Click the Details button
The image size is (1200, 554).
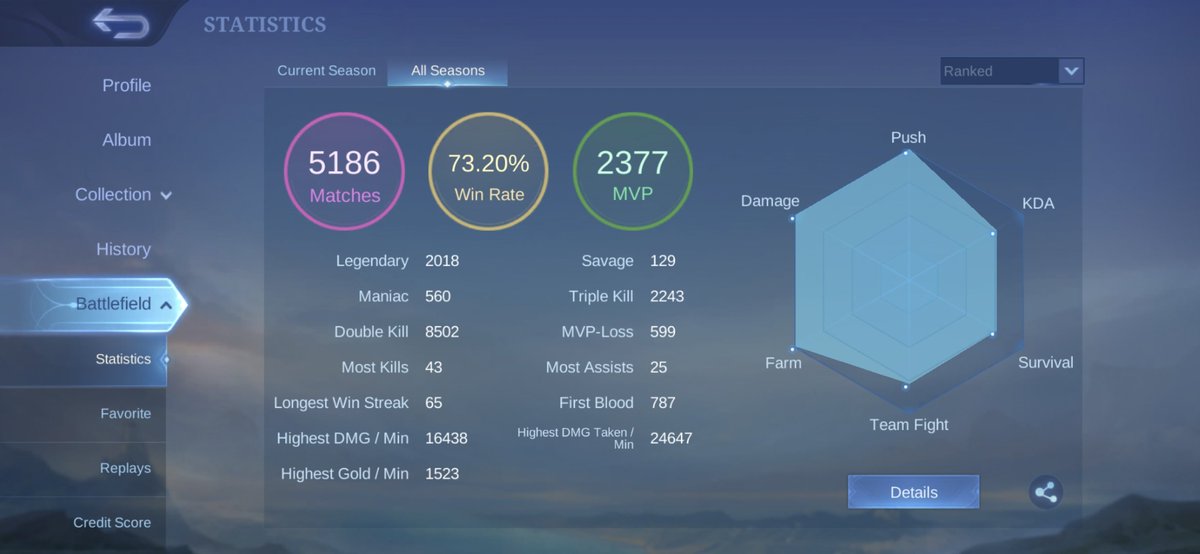point(914,492)
